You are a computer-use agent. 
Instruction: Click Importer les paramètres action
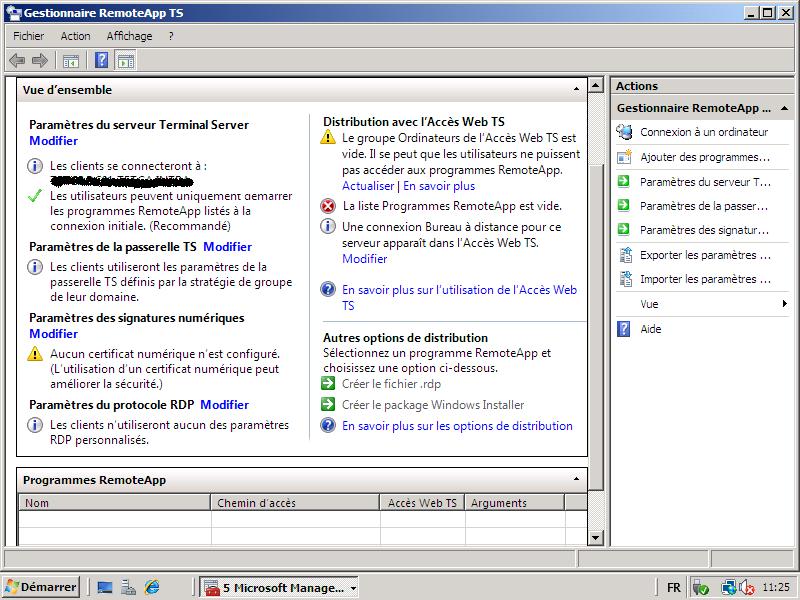click(706, 279)
